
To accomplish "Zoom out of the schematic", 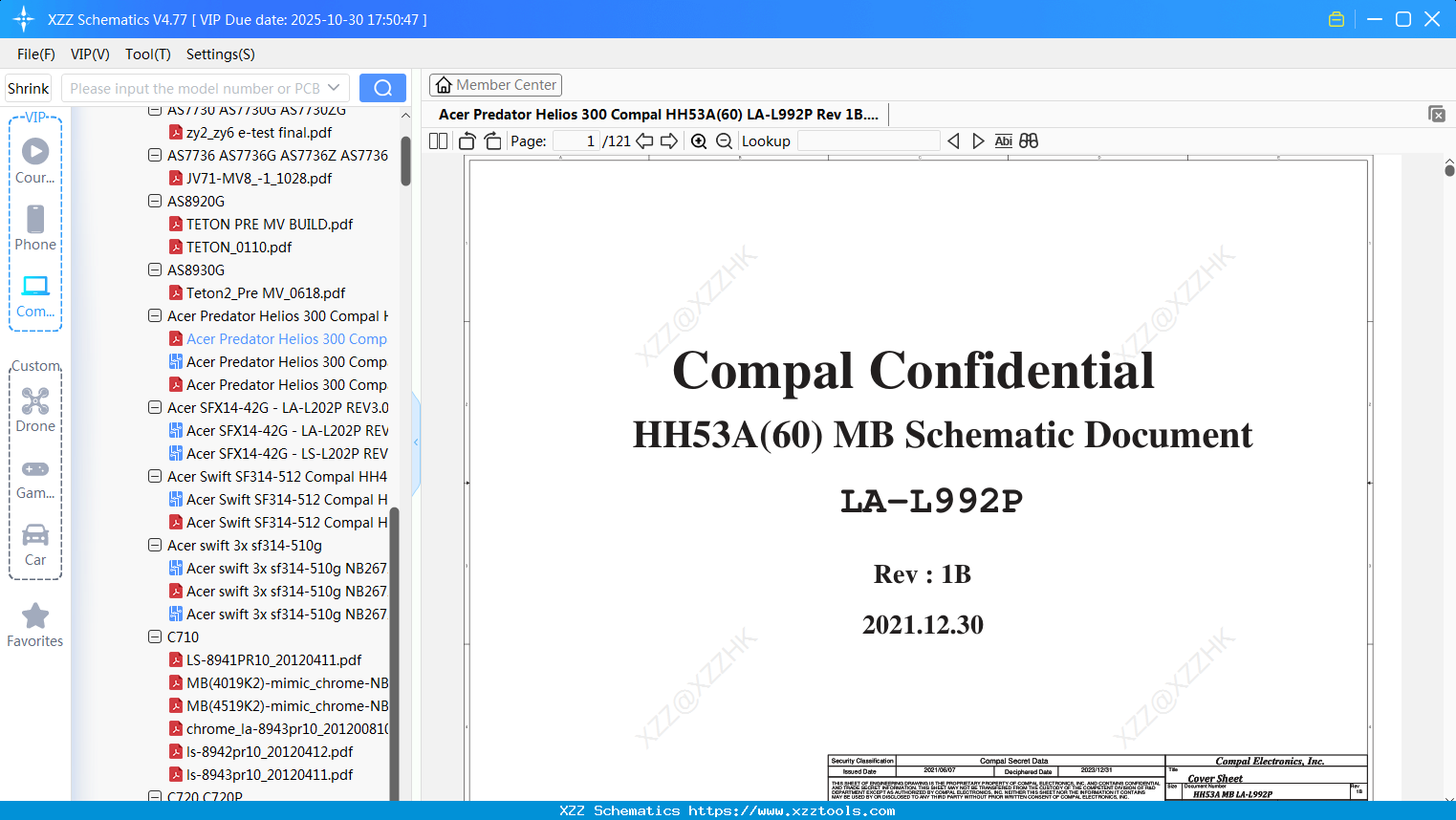I will pos(724,141).
